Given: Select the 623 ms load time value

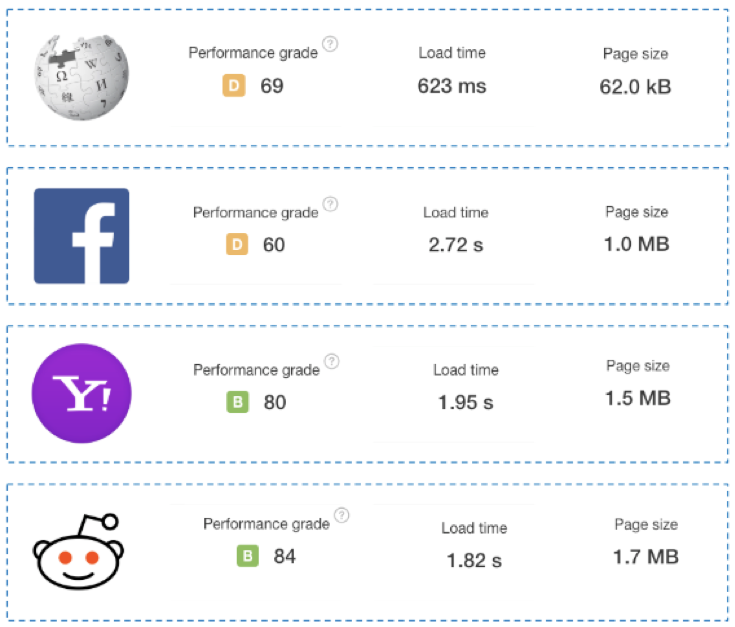Looking at the screenshot, I should 452,86.
